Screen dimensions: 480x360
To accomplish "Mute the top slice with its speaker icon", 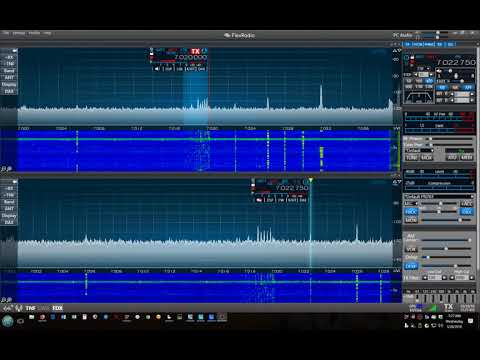I will 157,69.
